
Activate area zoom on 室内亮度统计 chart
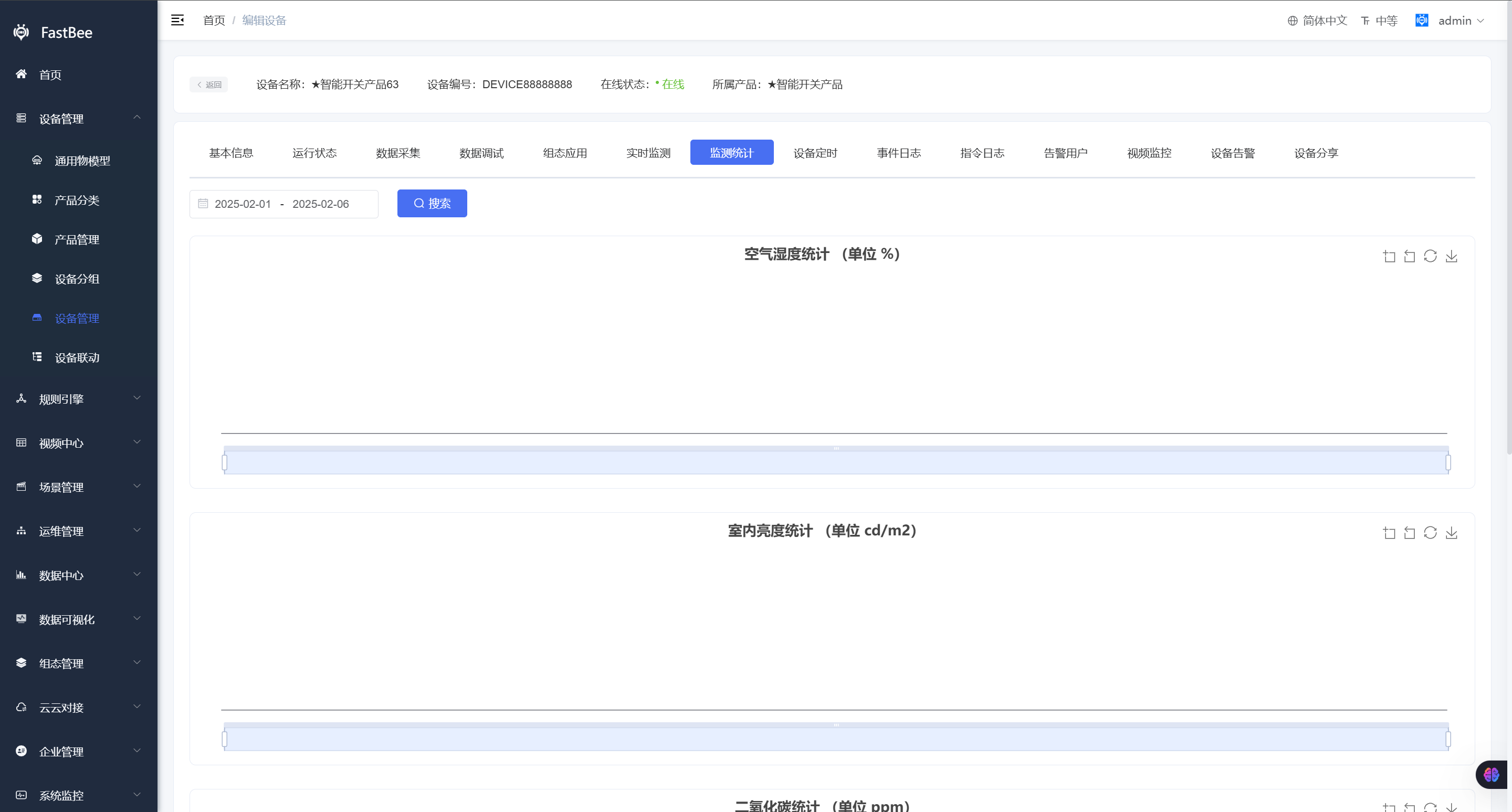point(1389,533)
